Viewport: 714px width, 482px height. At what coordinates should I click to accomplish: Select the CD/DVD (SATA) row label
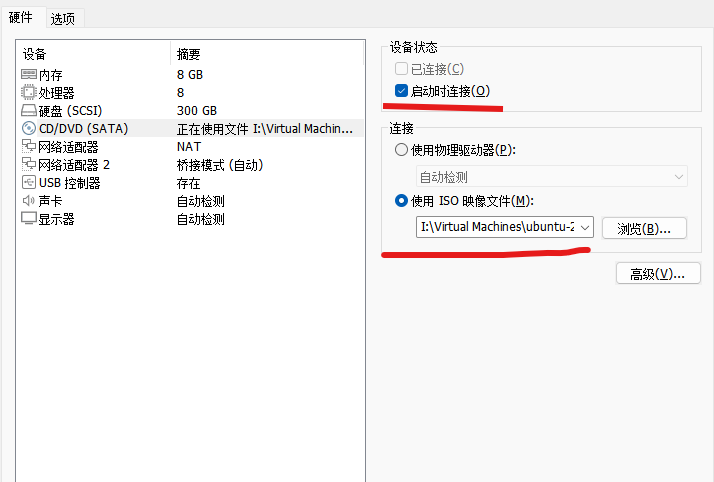[x=83, y=129]
